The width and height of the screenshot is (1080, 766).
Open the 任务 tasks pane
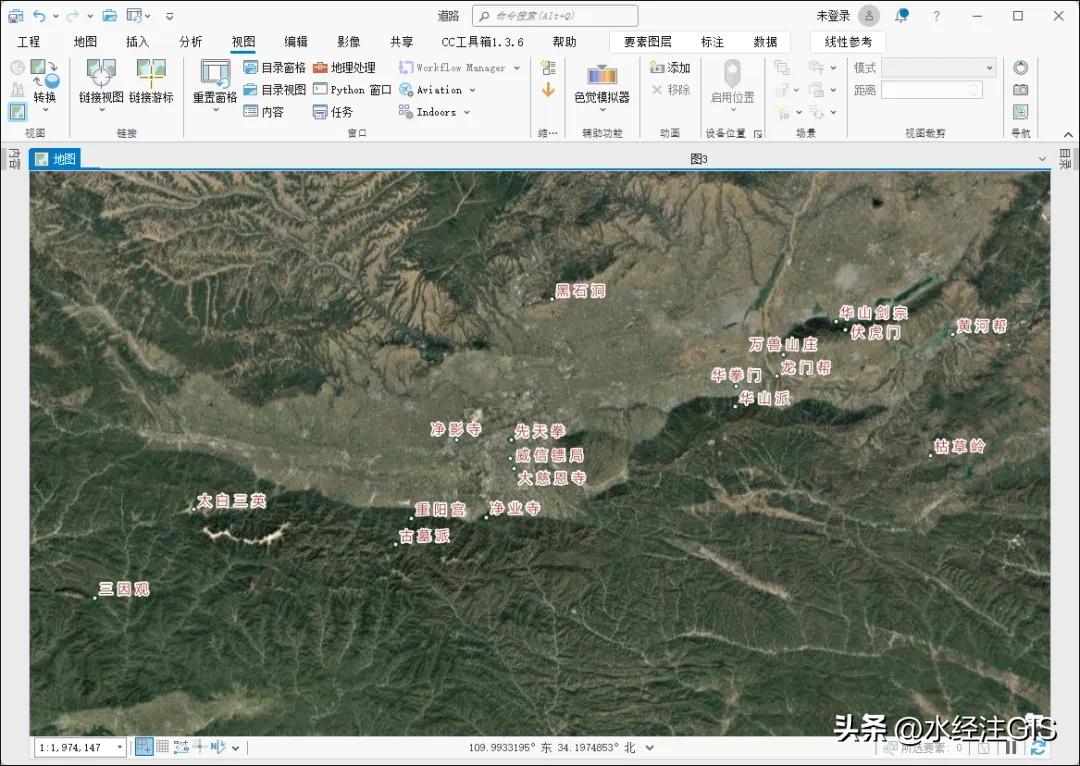(345, 111)
